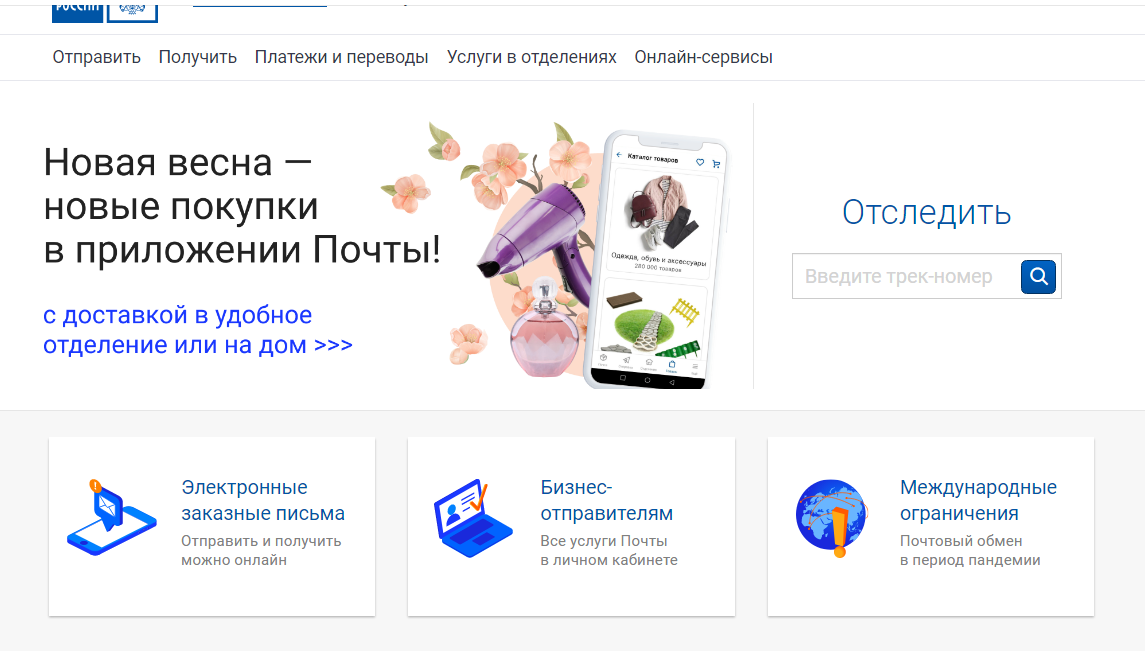Open the Отправить menu
The width and height of the screenshot is (1145, 651).
click(96, 57)
